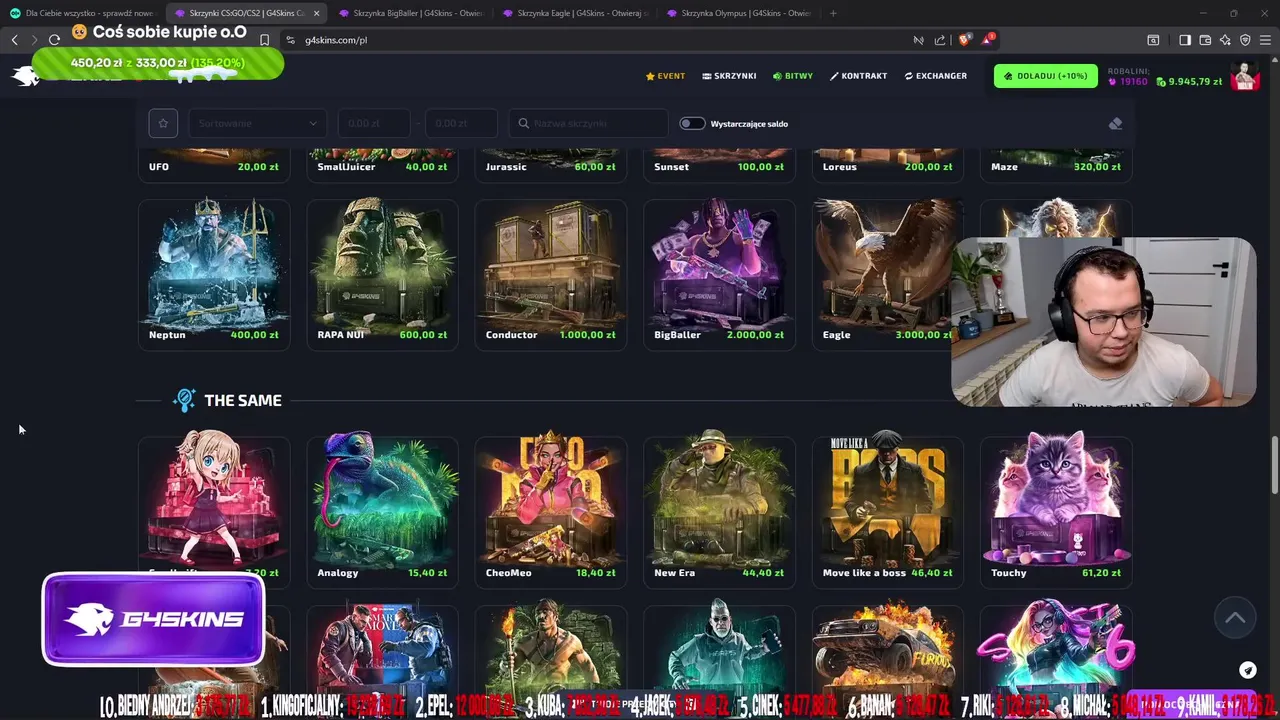Click the VPN shield icon in the browser toolbar
The image size is (1280, 720).
(x=1245, y=40)
